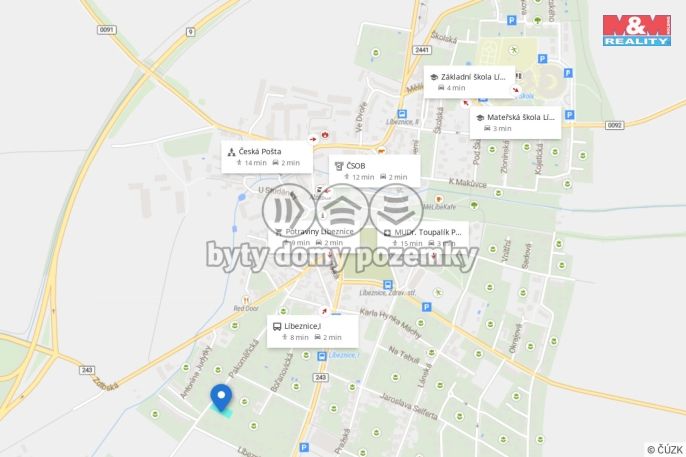Open the Líbeznice,I bus stop card
This screenshot has width=686, height=457.
pyautogui.click(x=313, y=331)
